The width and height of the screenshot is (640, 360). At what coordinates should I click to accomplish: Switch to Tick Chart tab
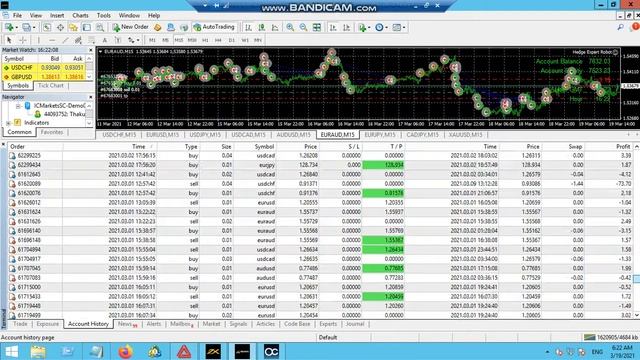pos(51,86)
